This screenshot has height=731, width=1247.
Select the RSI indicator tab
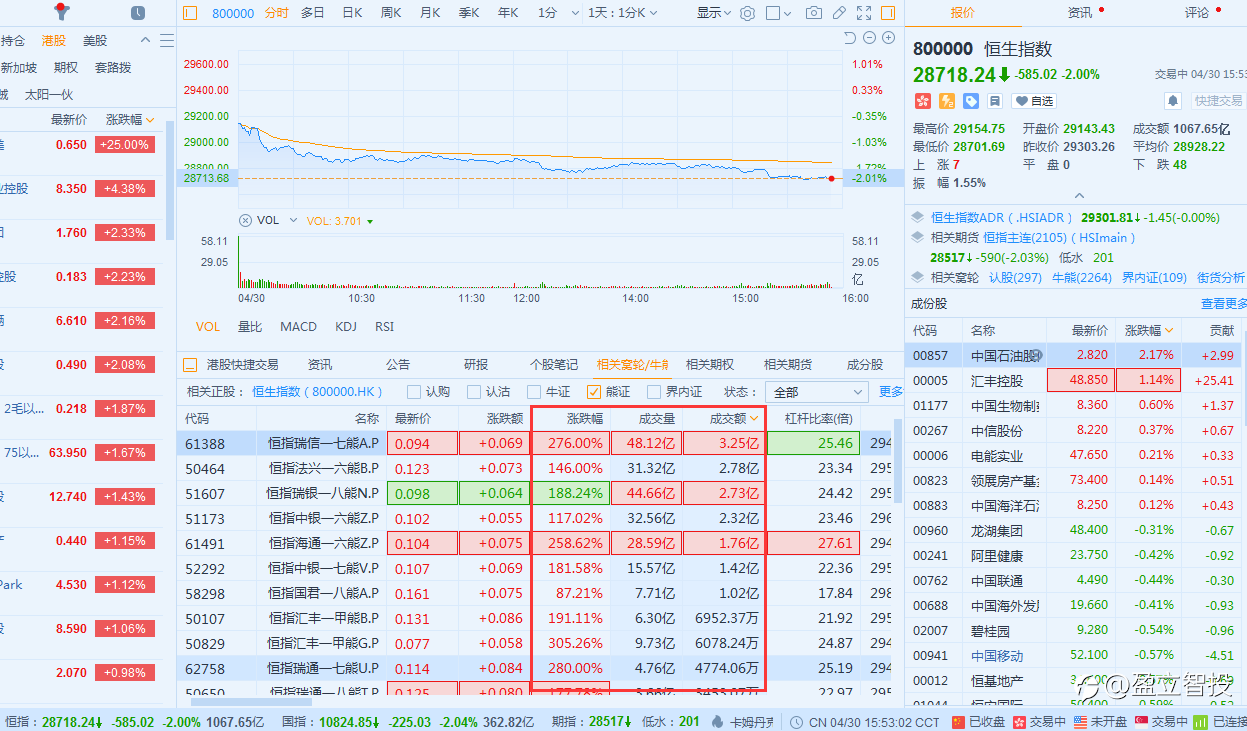pos(384,327)
